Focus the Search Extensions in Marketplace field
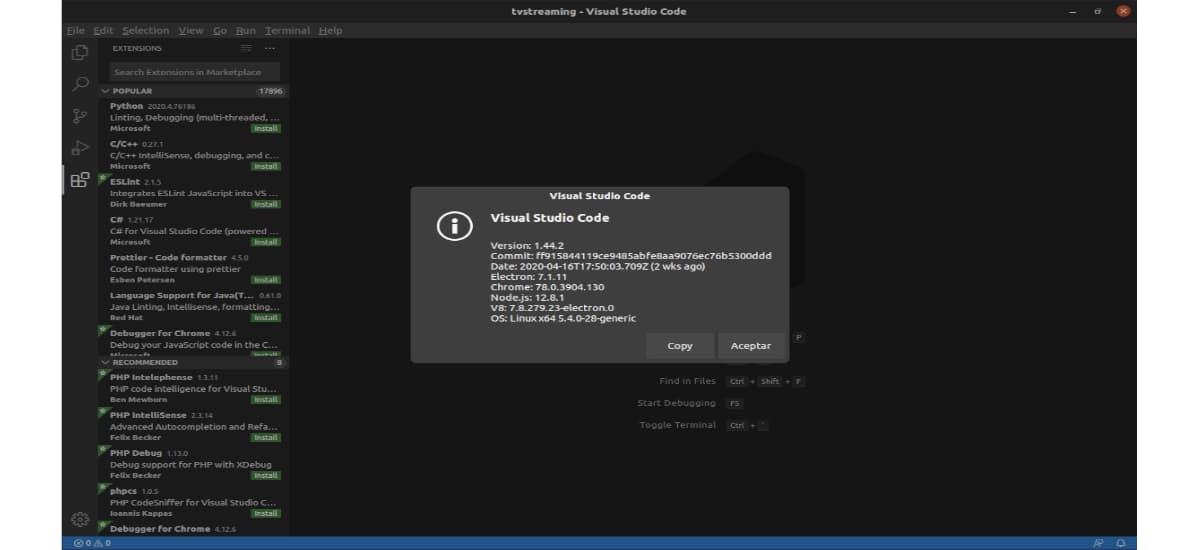 pos(196,72)
